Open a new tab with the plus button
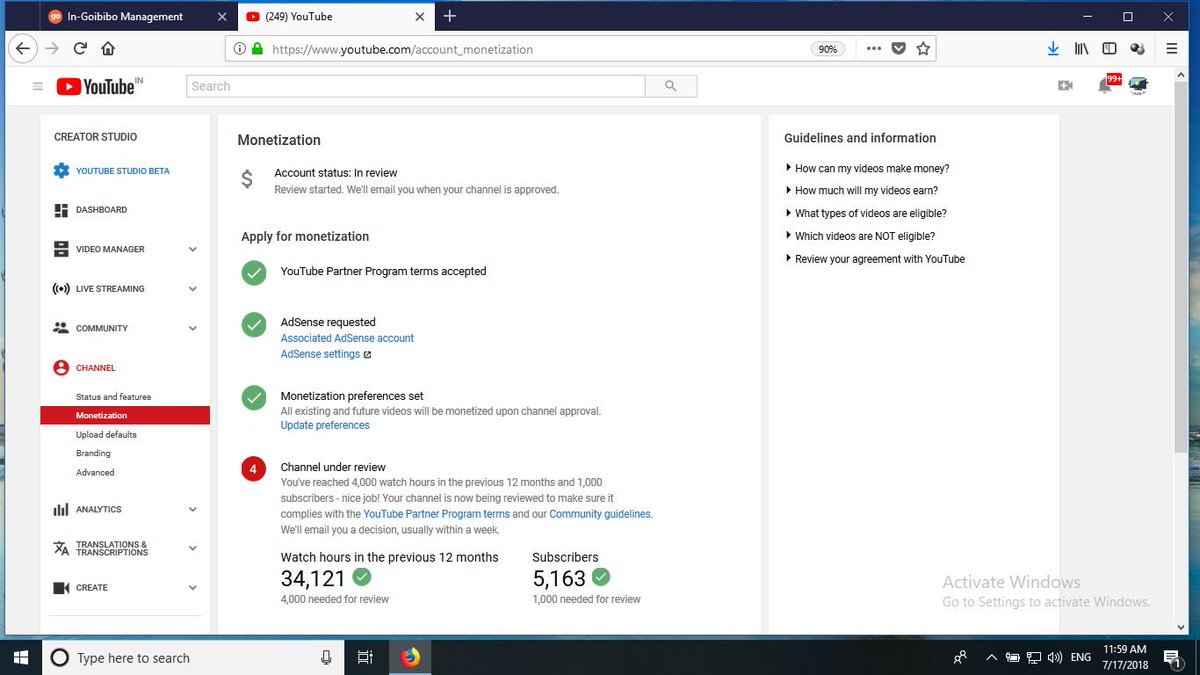The height and width of the screenshot is (675, 1200). point(450,16)
